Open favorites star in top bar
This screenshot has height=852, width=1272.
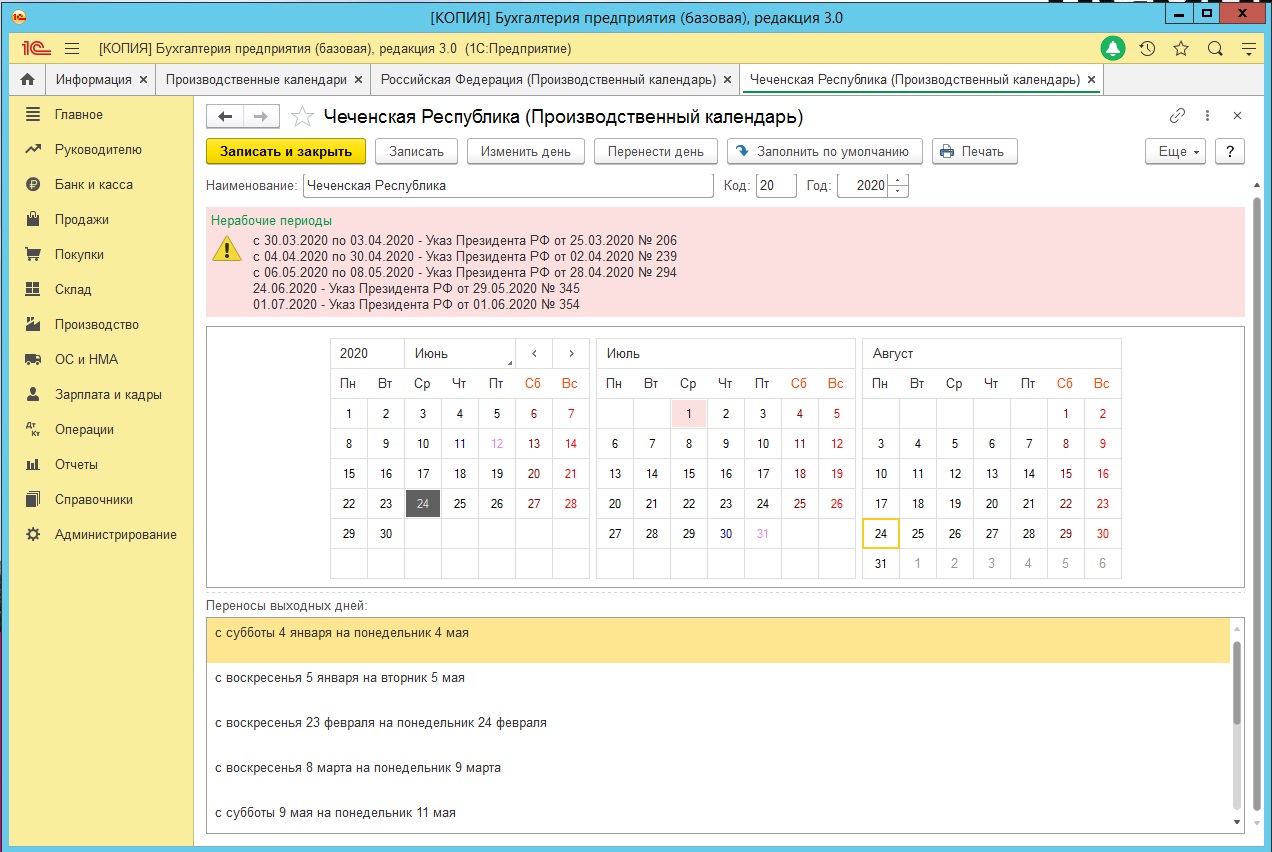coord(1181,48)
